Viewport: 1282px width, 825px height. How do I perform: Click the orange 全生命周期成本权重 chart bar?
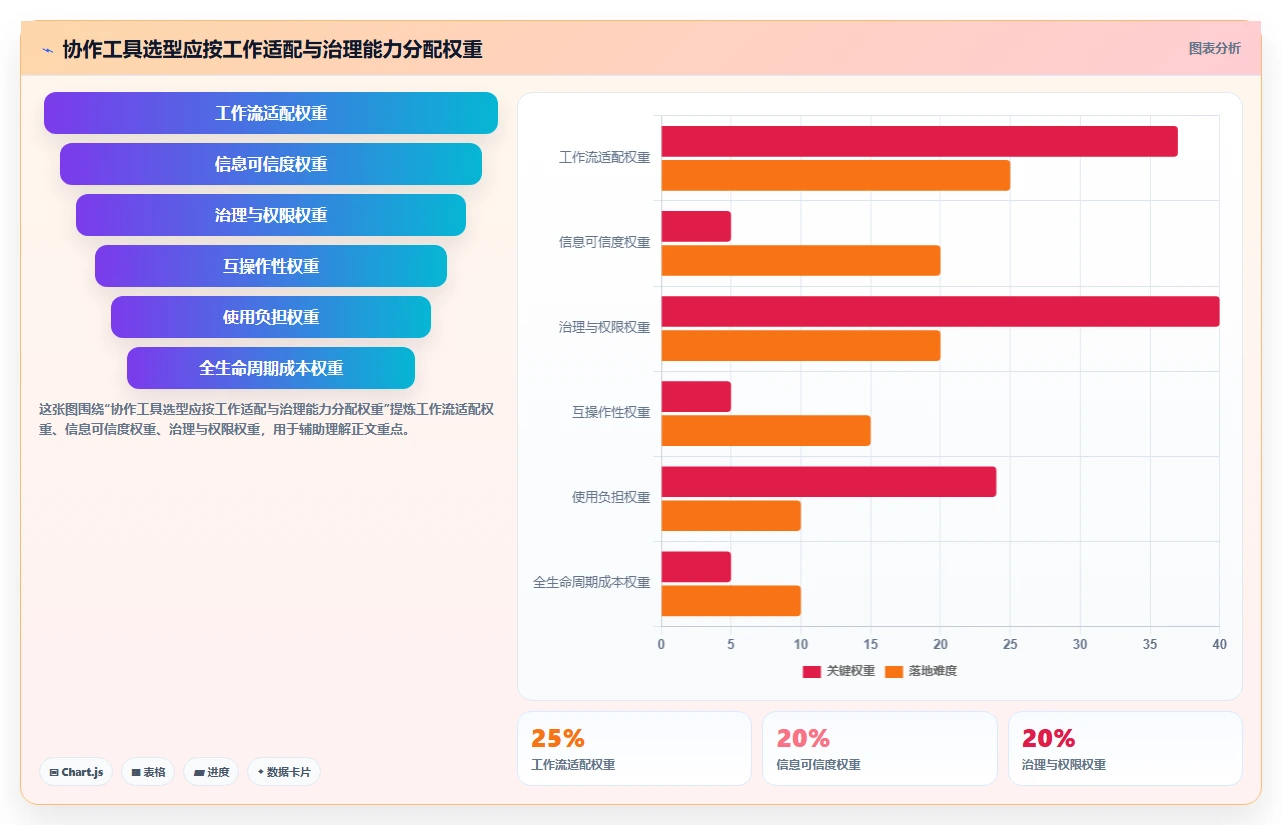tap(731, 600)
